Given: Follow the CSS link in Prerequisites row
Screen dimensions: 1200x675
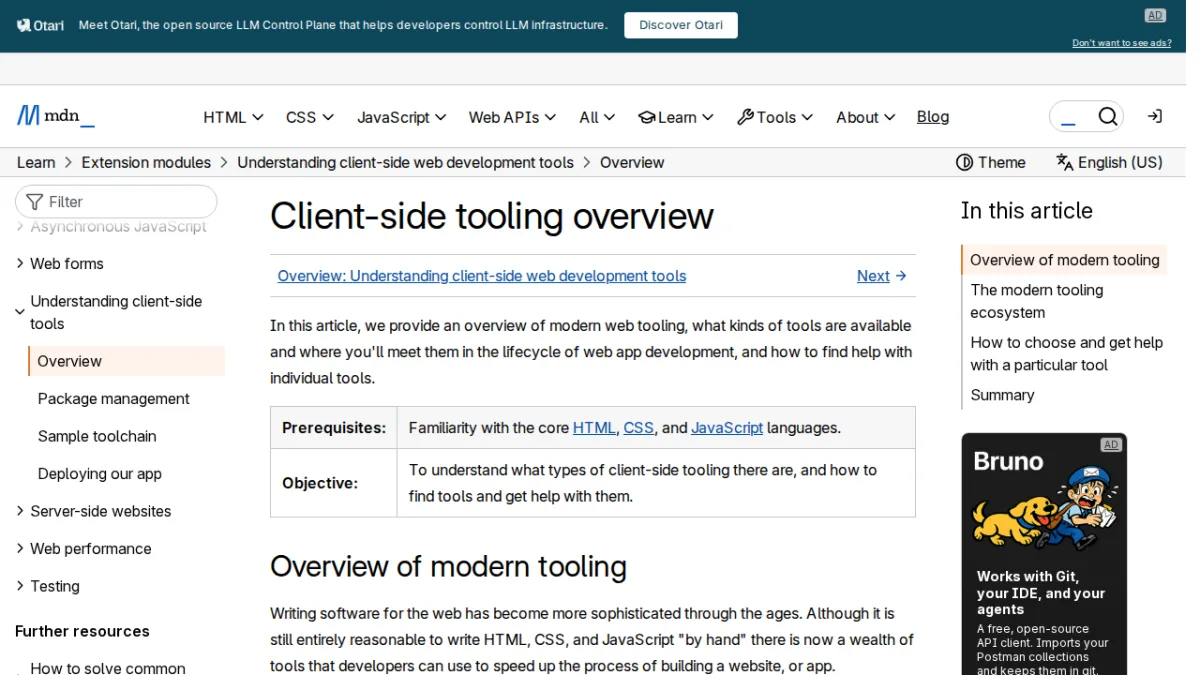Looking at the screenshot, I should coord(638,428).
